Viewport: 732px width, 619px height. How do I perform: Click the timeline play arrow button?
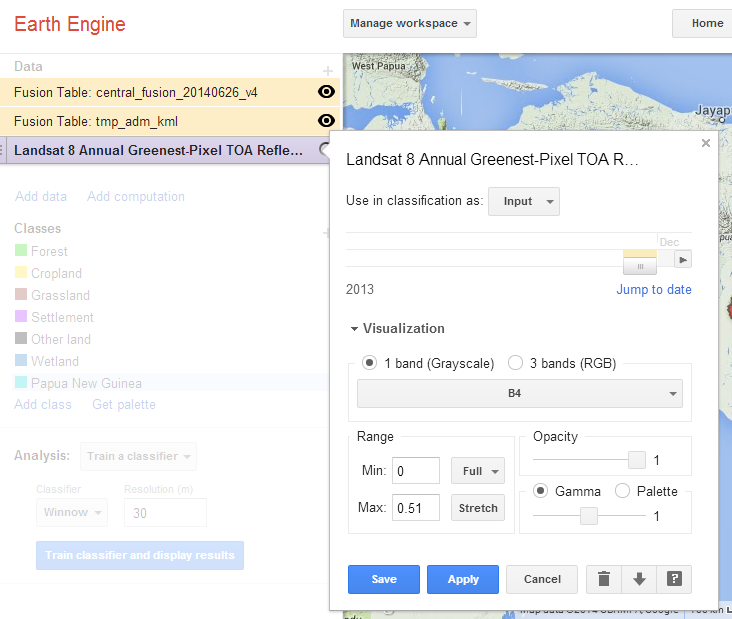683,260
